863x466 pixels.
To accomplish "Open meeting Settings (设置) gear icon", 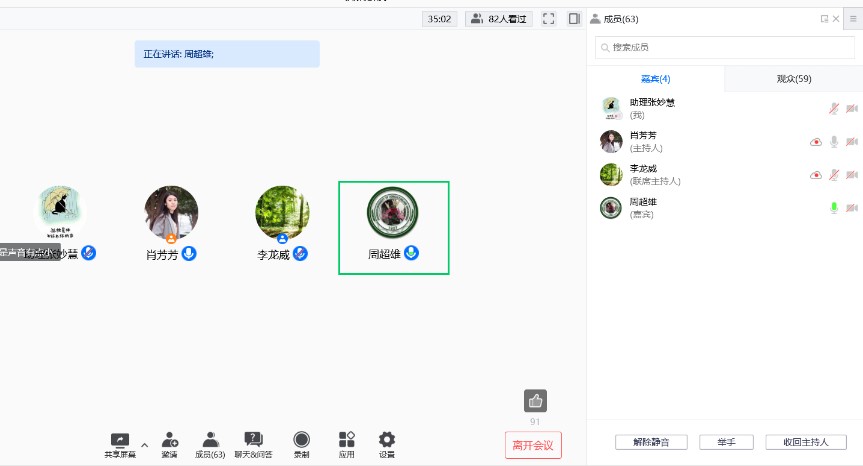I will 386,440.
